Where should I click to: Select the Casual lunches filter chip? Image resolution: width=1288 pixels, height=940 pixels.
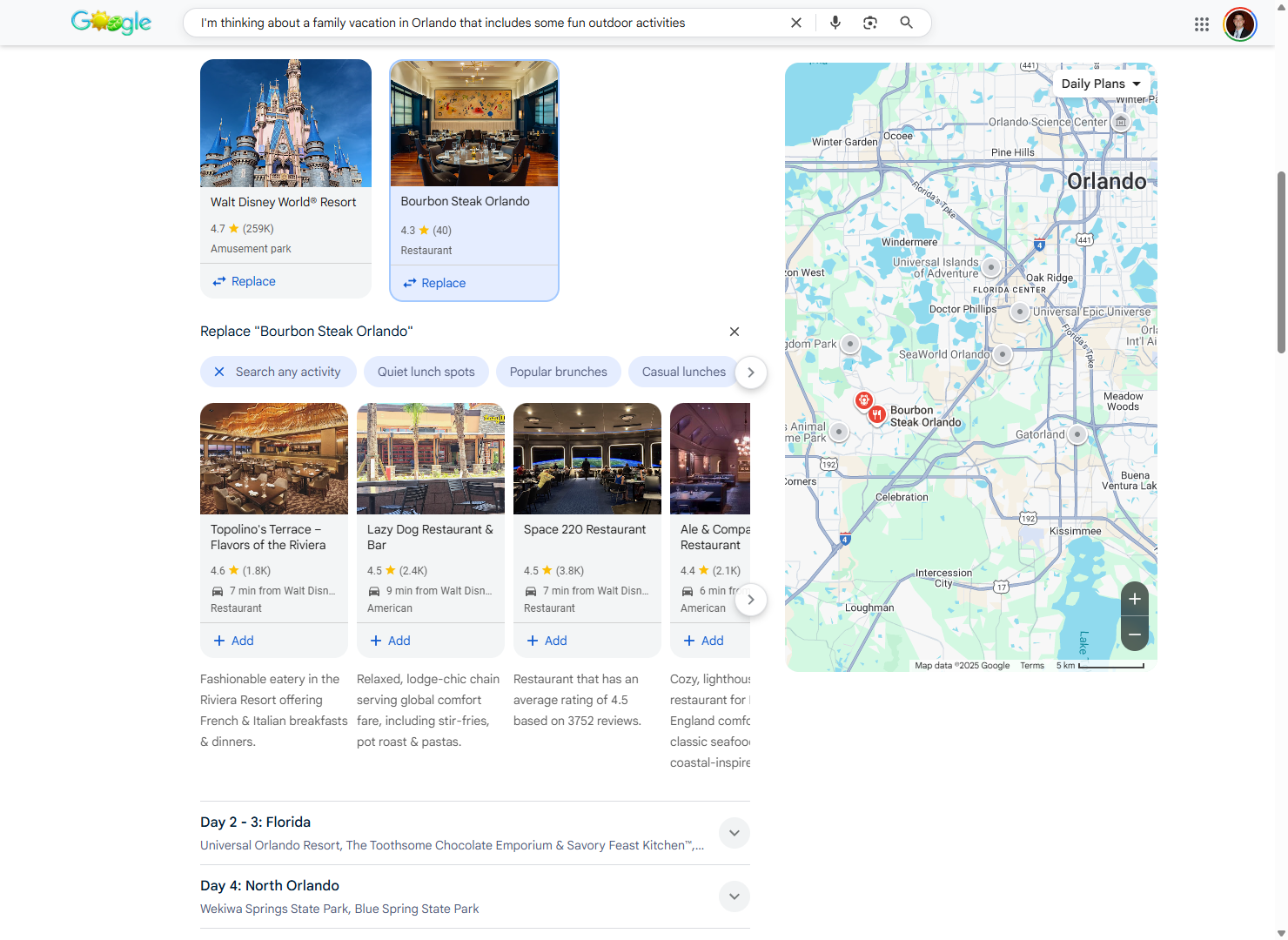(x=683, y=372)
